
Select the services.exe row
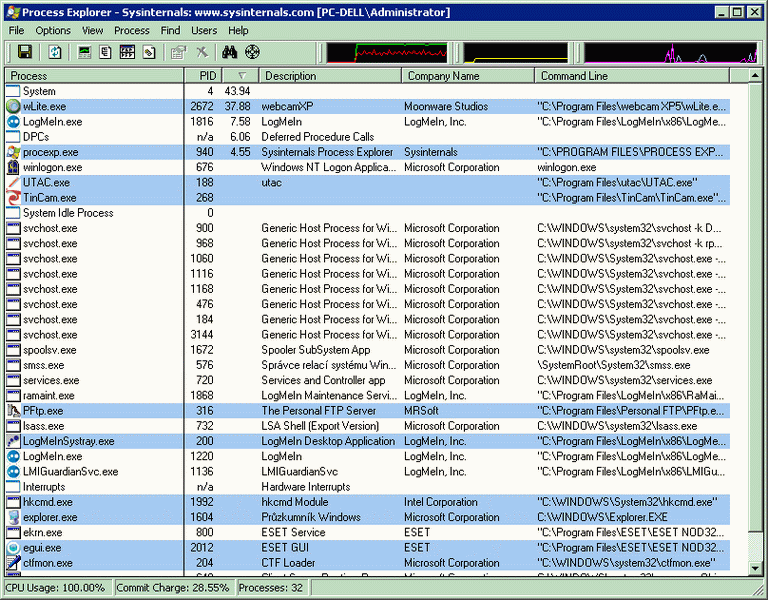click(368, 380)
